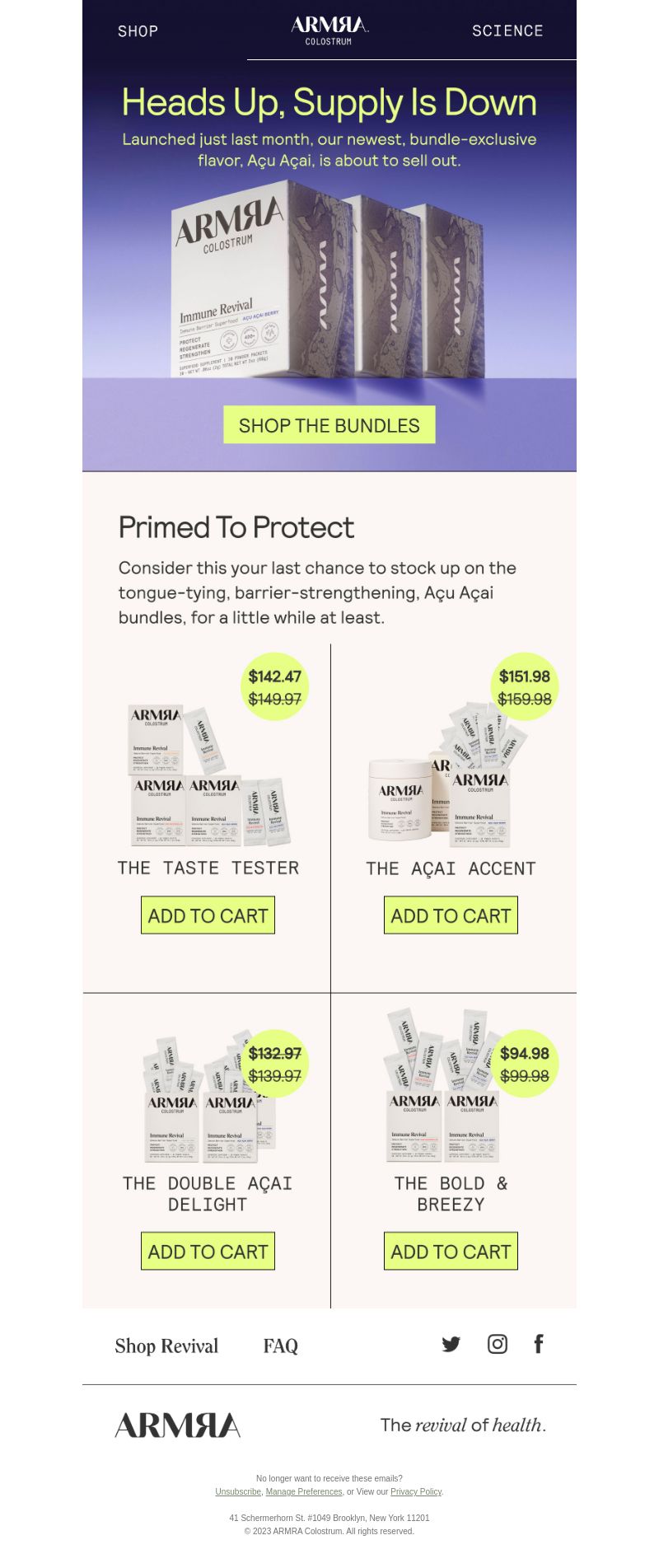Click the Unsubscribe link

238,1491
